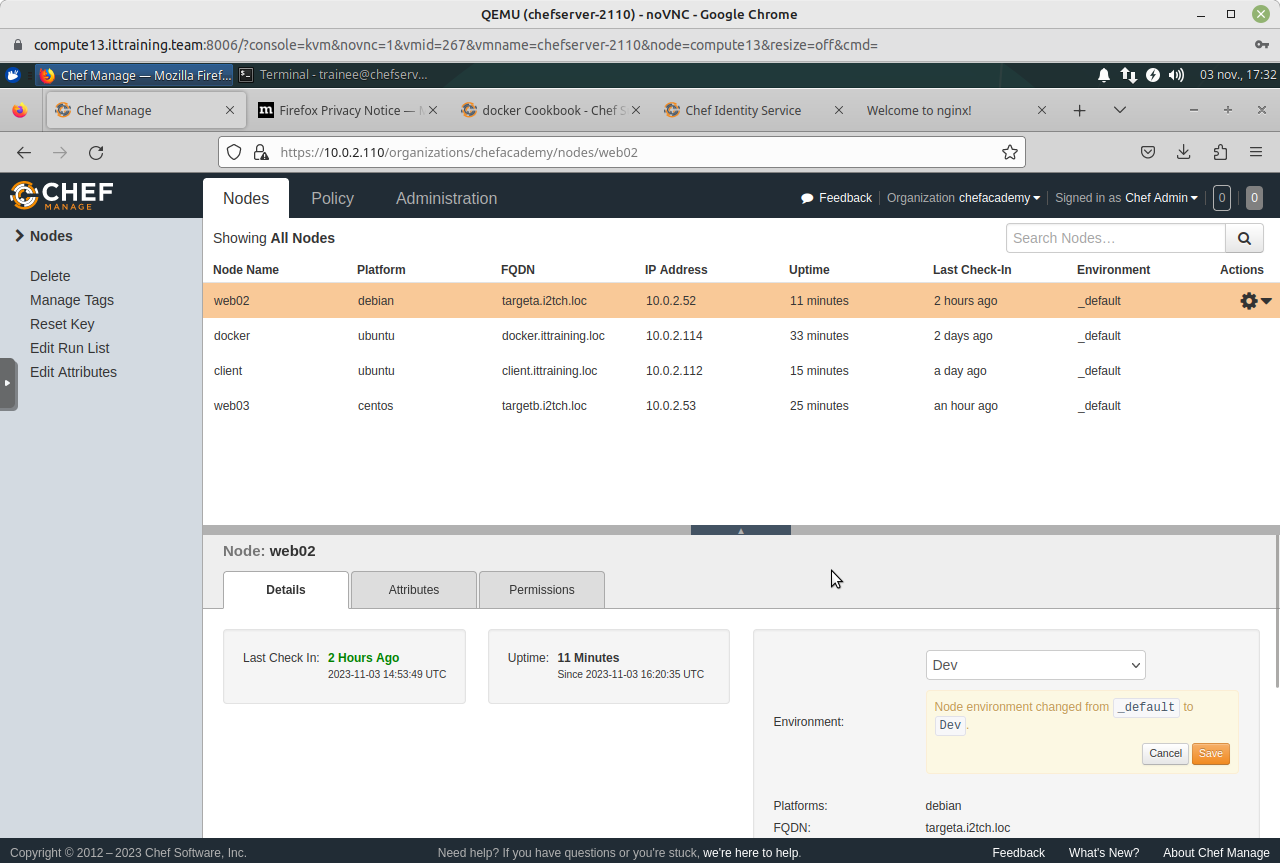Cancel the environment change
1280x863 pixels.
pyautogui.click(x=1165, y=754)
